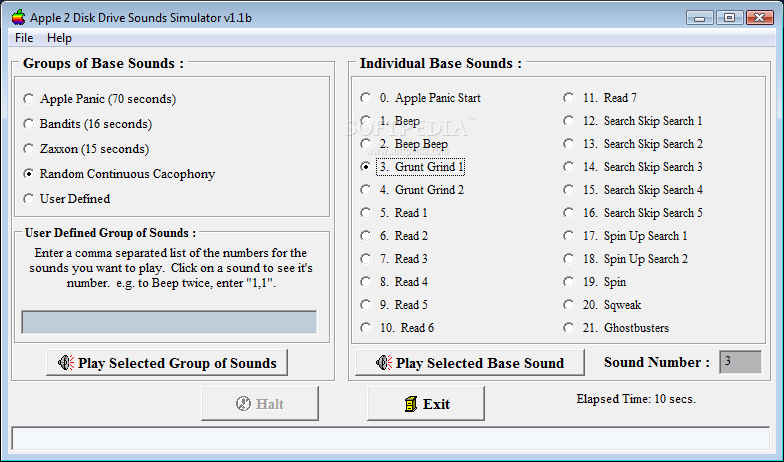Click the user defined sounds list field

coord(169,322)
